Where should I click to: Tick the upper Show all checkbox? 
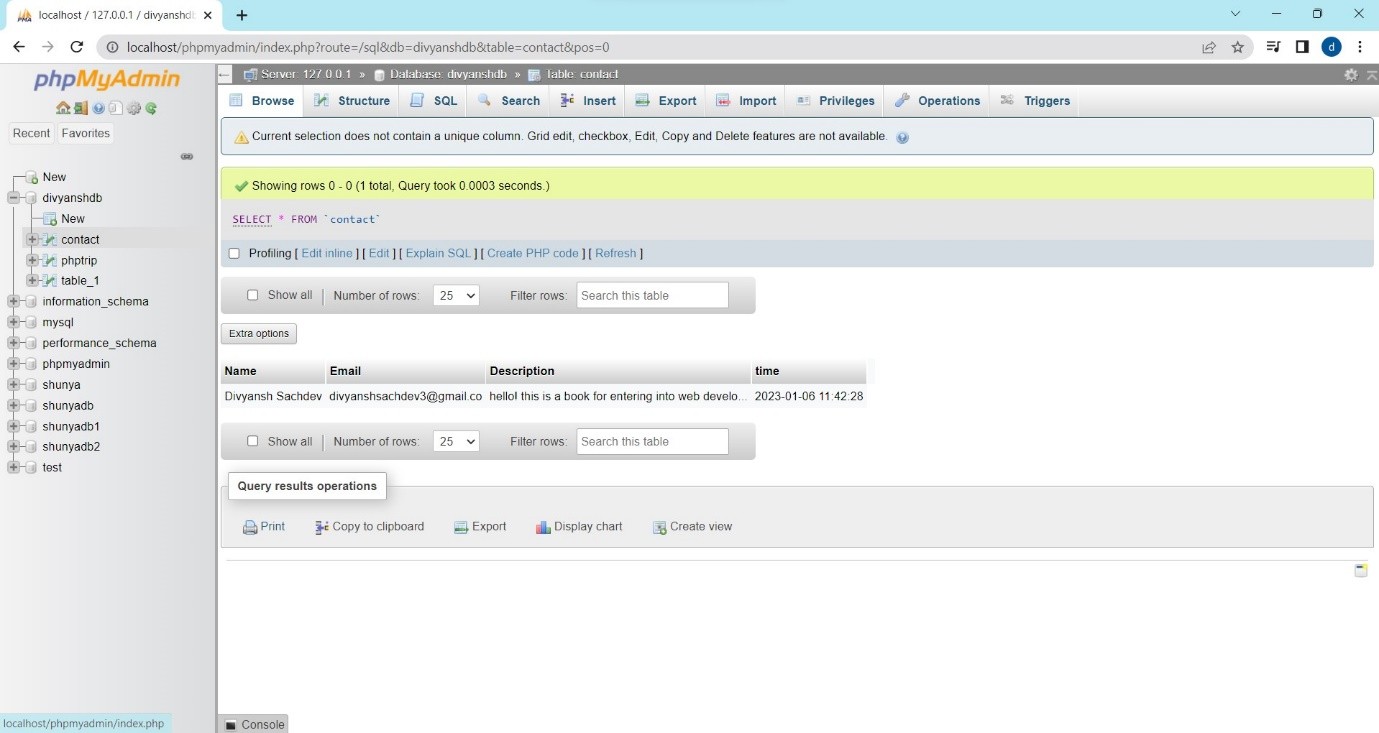[253, 295]
